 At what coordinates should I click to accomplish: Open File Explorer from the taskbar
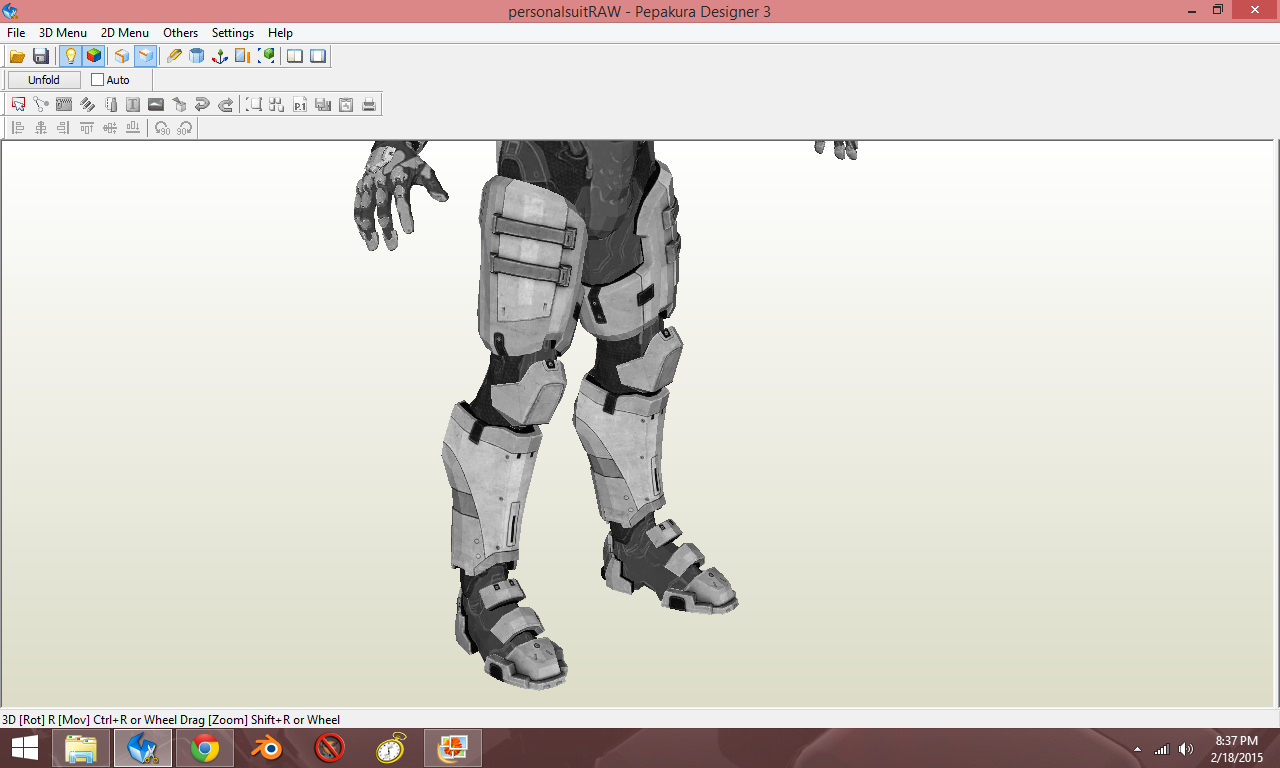point(81,748)
